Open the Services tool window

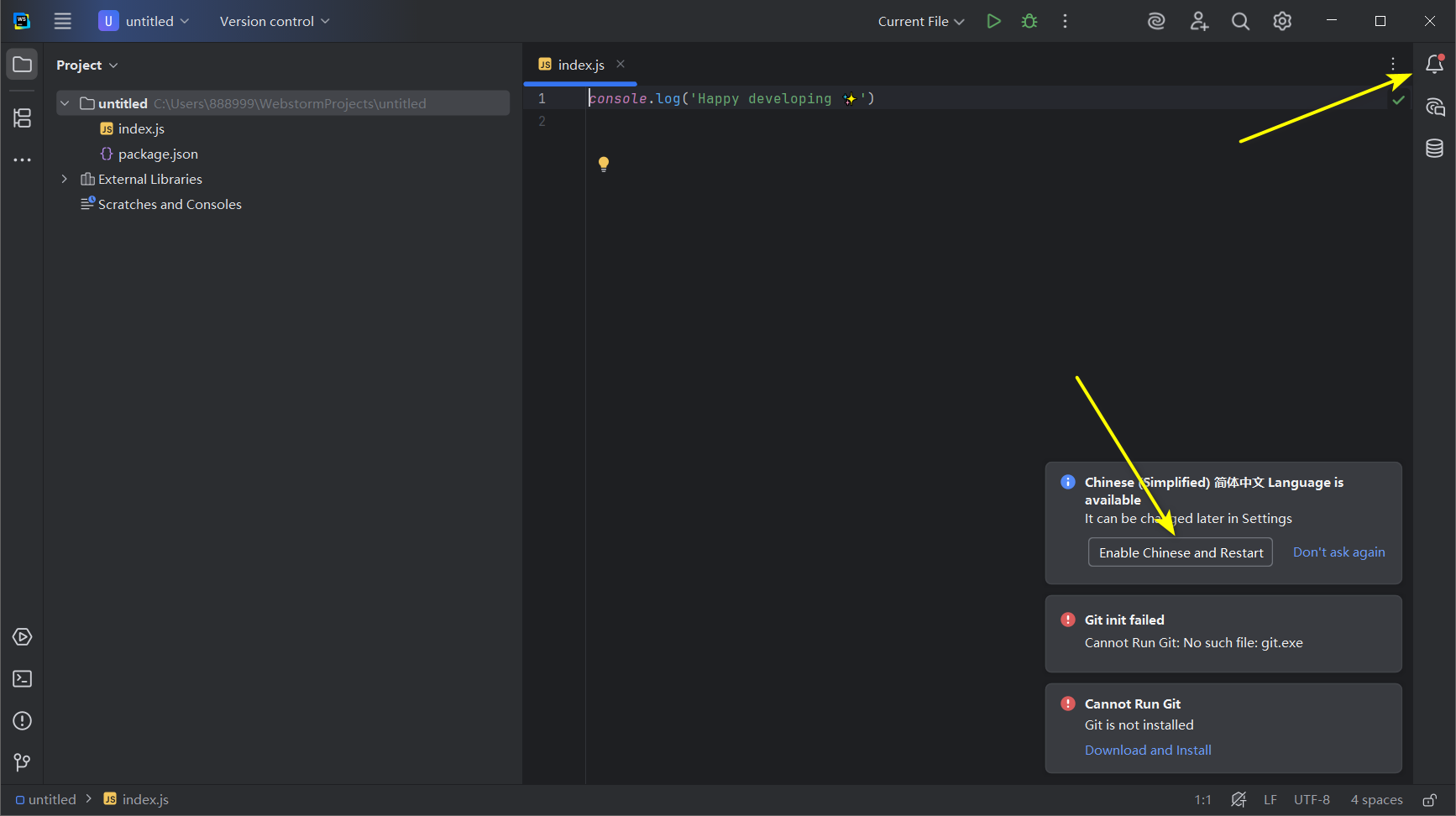(x=23, y=637)
